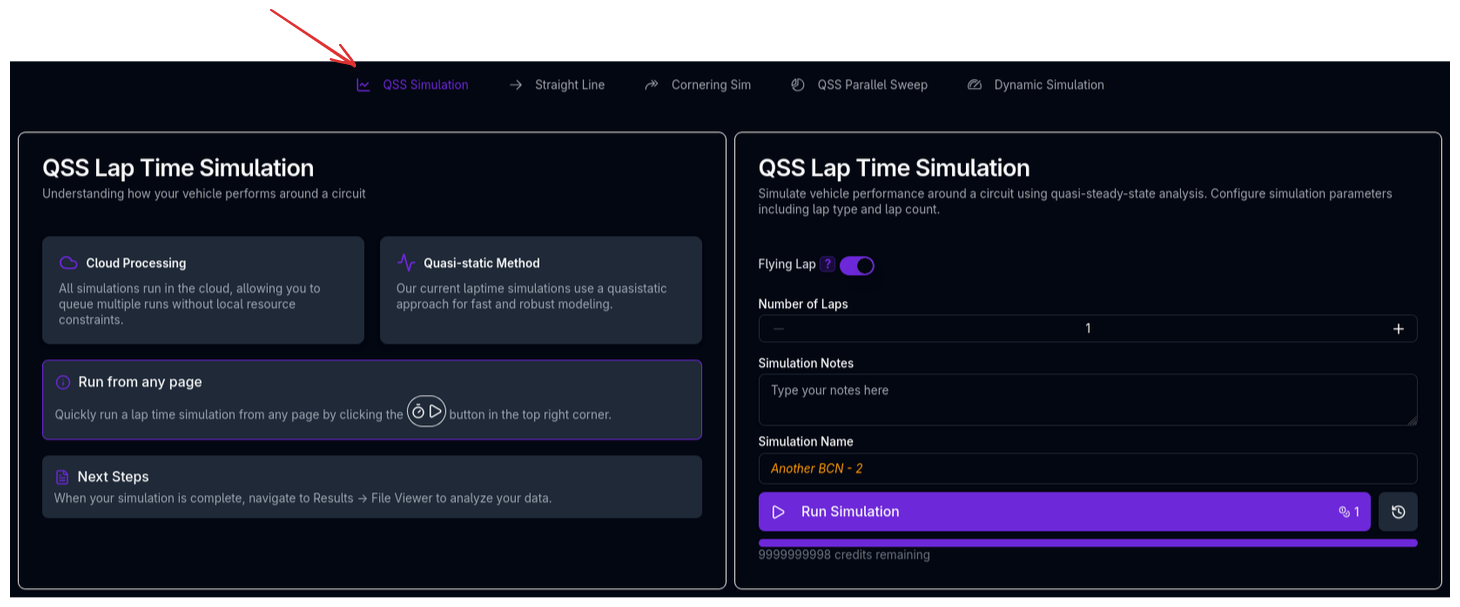The image size is (1460, 607).
Task: Select the QSS Simulation chart icon
Action: click(362, 85)
